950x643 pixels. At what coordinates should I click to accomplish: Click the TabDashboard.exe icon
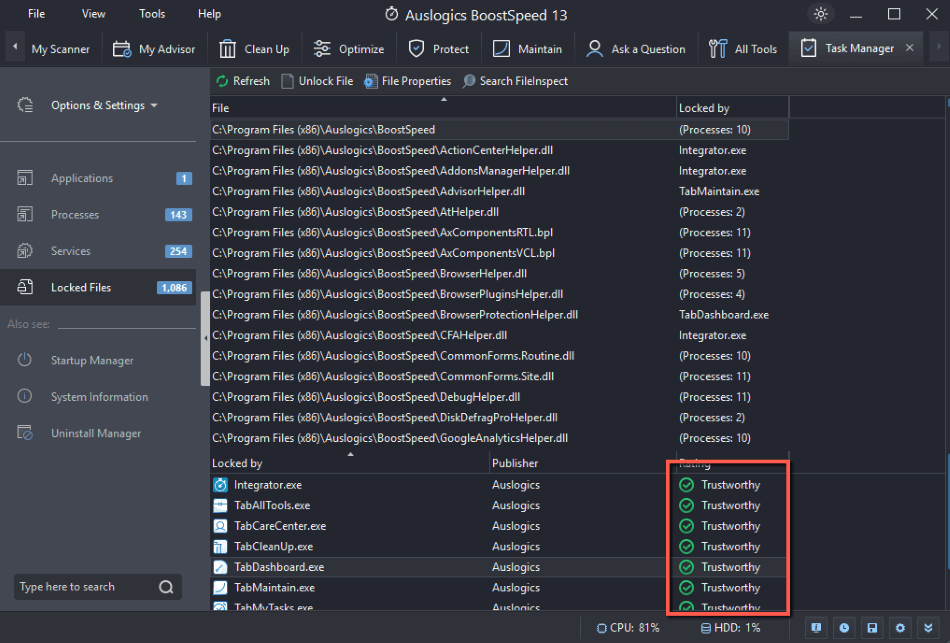[x=221, y=567]
